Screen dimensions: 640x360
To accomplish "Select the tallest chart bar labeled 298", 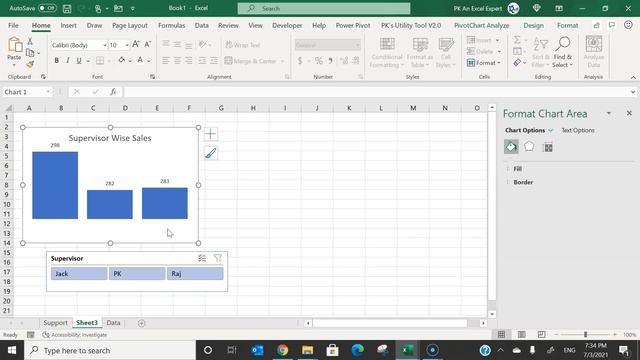I will (x=55, y=185).
